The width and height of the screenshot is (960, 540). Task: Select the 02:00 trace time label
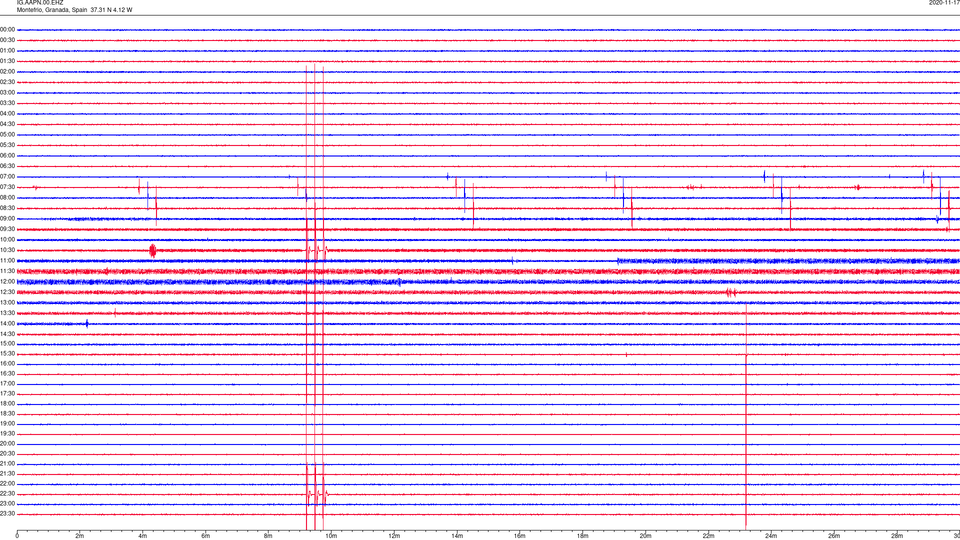coord(7,72)
